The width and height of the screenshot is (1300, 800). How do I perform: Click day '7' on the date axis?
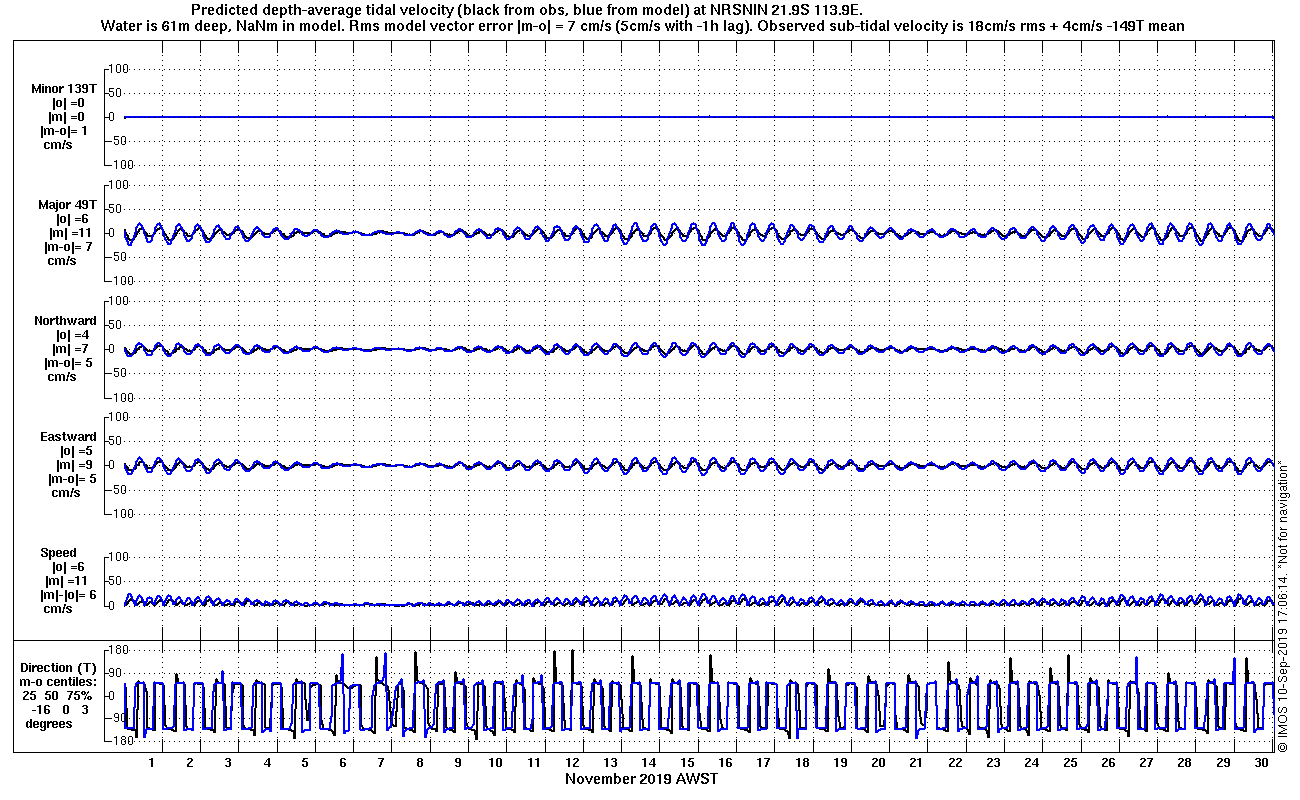381,763
